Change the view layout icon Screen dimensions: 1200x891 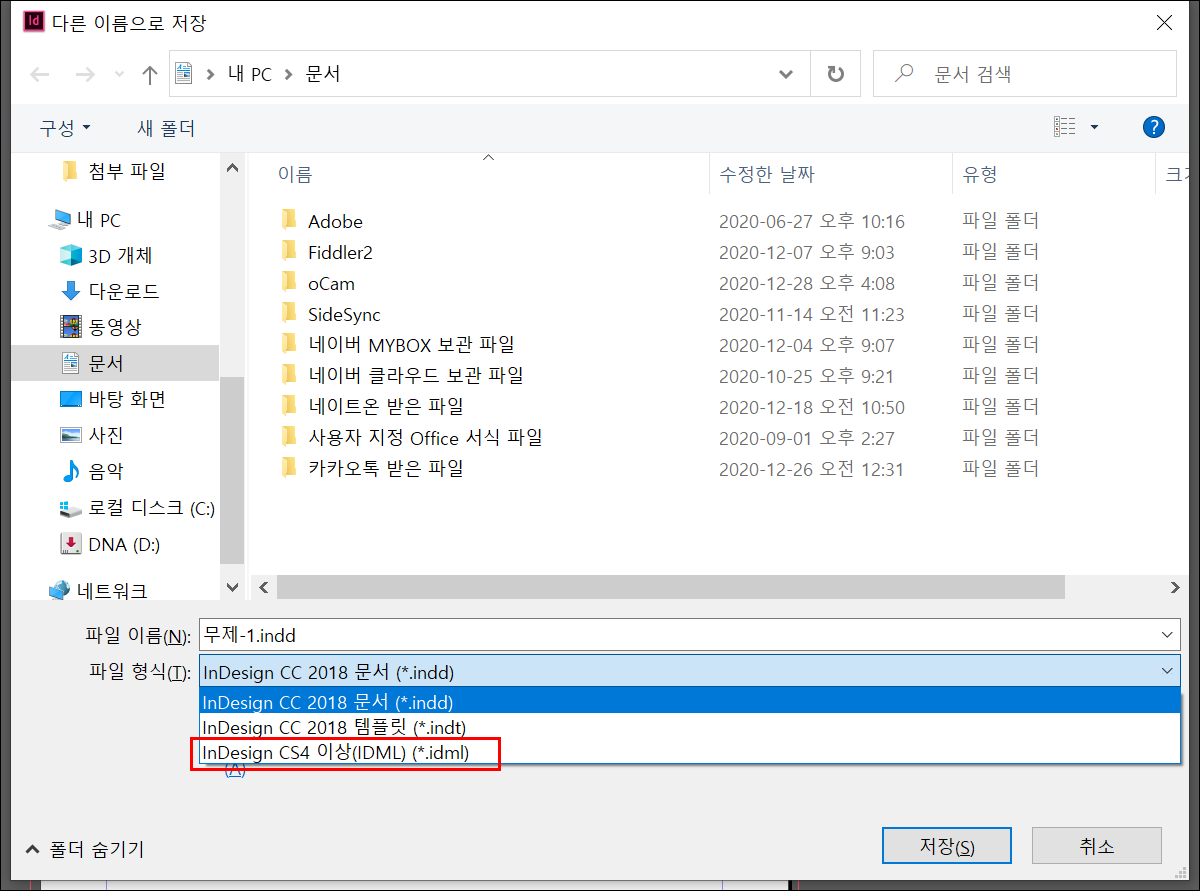(x=1065, y=127)
